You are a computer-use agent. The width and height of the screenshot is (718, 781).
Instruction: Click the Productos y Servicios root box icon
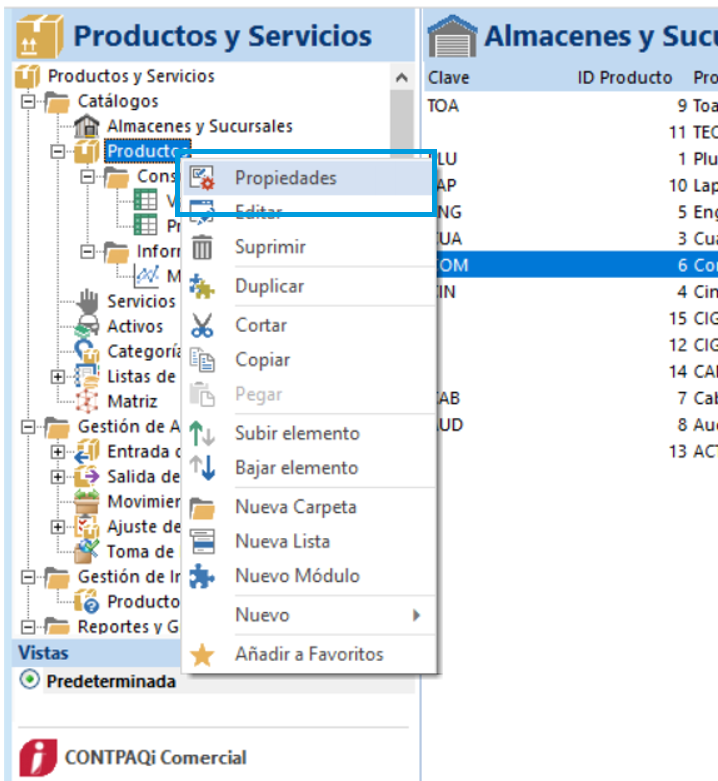[27, 76]
